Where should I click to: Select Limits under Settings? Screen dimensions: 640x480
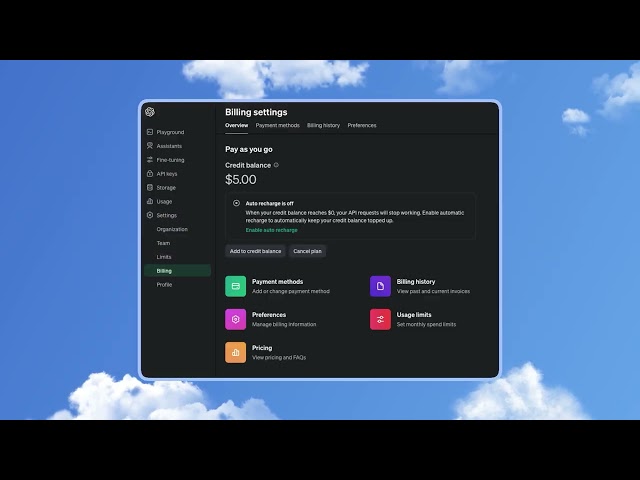[164, 257]
